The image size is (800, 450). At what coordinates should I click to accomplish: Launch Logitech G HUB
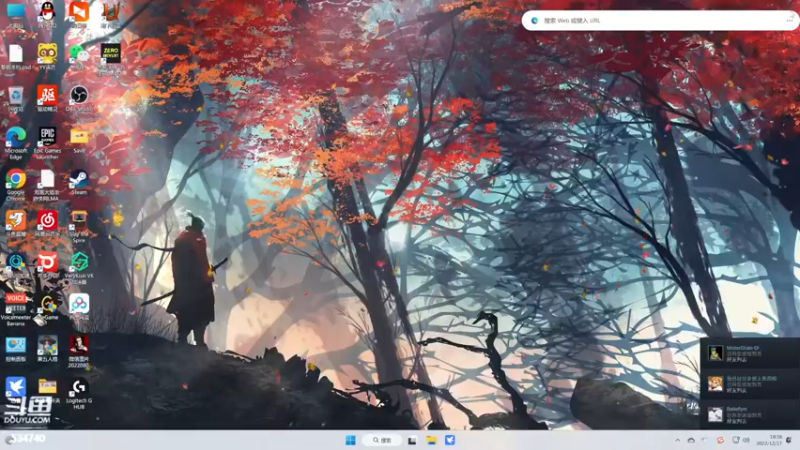pos(79,394)
